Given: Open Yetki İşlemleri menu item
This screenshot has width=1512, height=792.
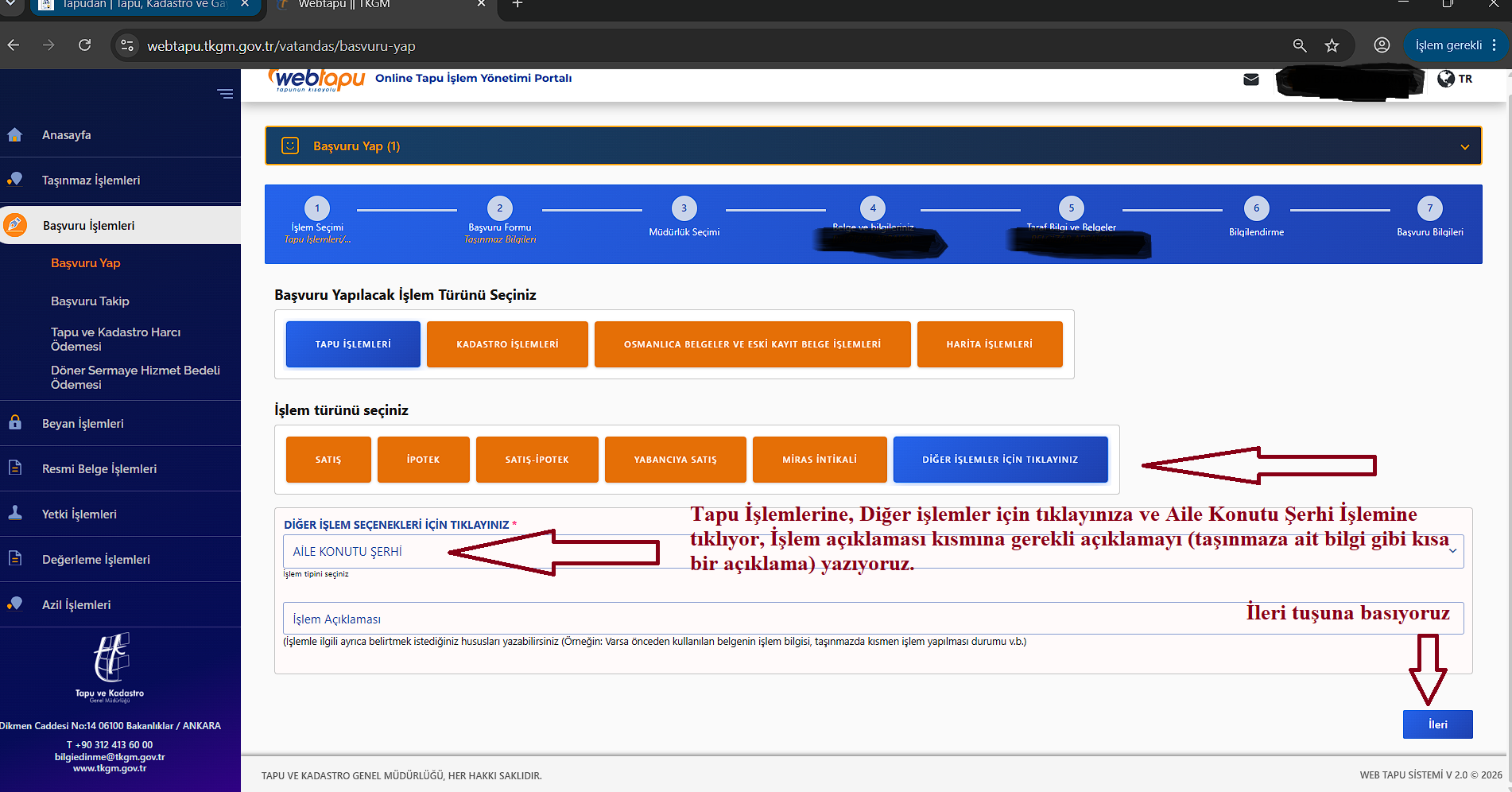Looking at the screenshot, I should click(79, 514).
